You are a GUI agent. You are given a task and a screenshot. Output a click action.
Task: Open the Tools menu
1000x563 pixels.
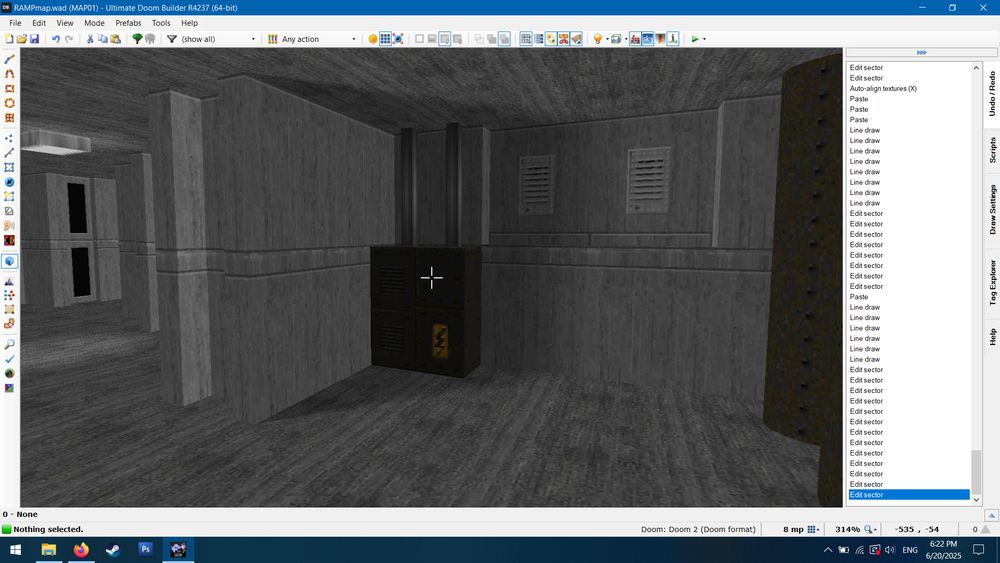pos(161,23)
